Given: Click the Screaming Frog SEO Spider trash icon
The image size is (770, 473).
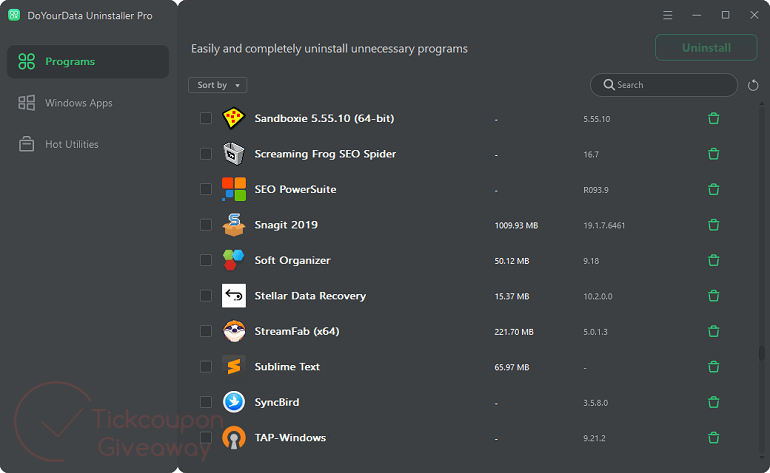Looking at the screenshot, I should (x=714, y=154).
